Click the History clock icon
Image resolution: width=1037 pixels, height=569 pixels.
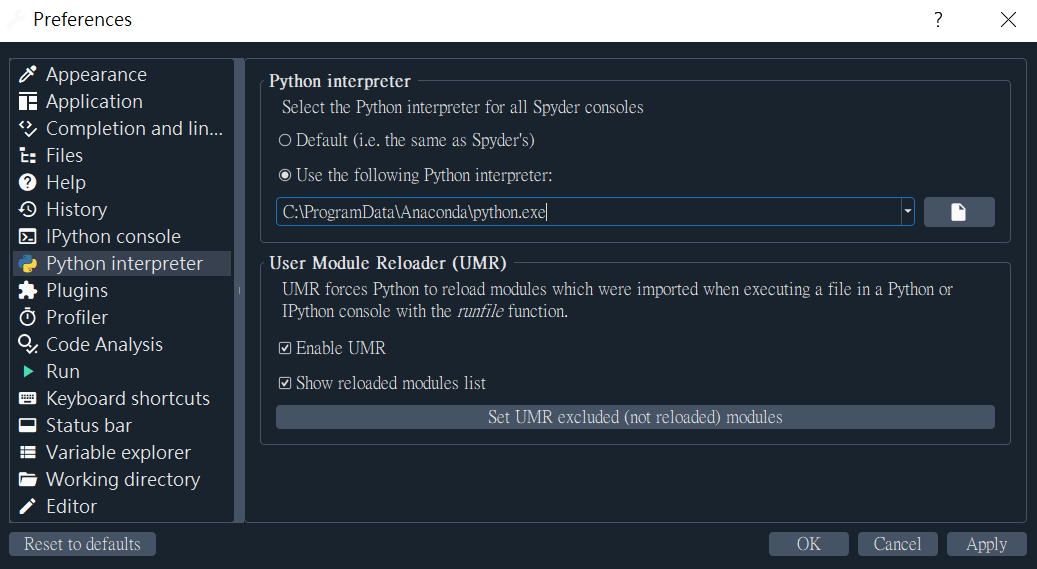[28, 210]
